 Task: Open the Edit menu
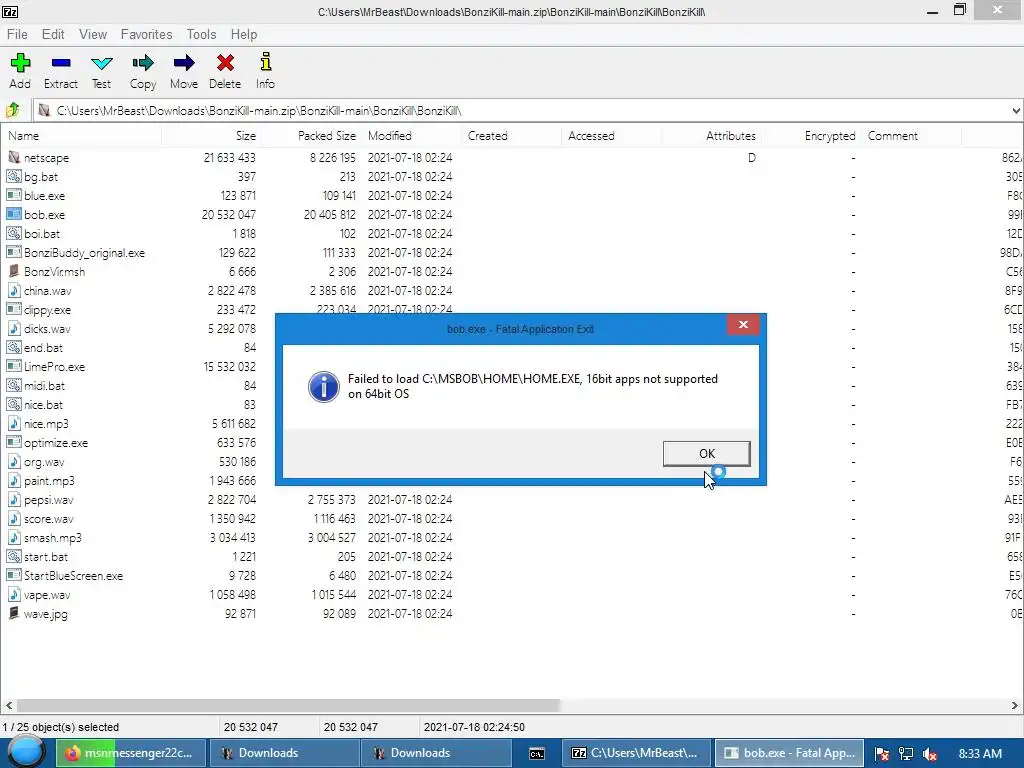[53, 34]
